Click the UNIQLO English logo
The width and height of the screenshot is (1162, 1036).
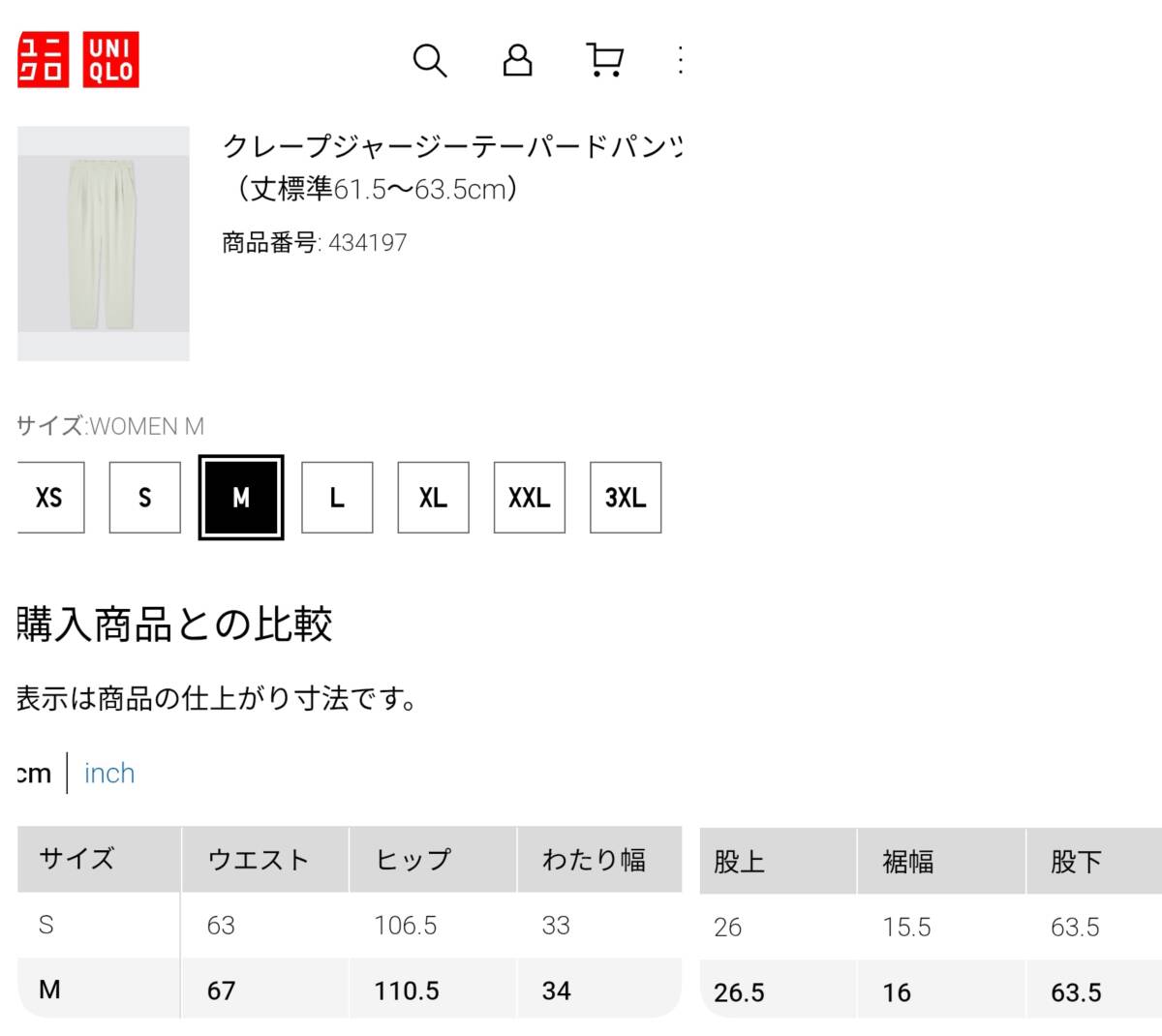coord(110,60)
